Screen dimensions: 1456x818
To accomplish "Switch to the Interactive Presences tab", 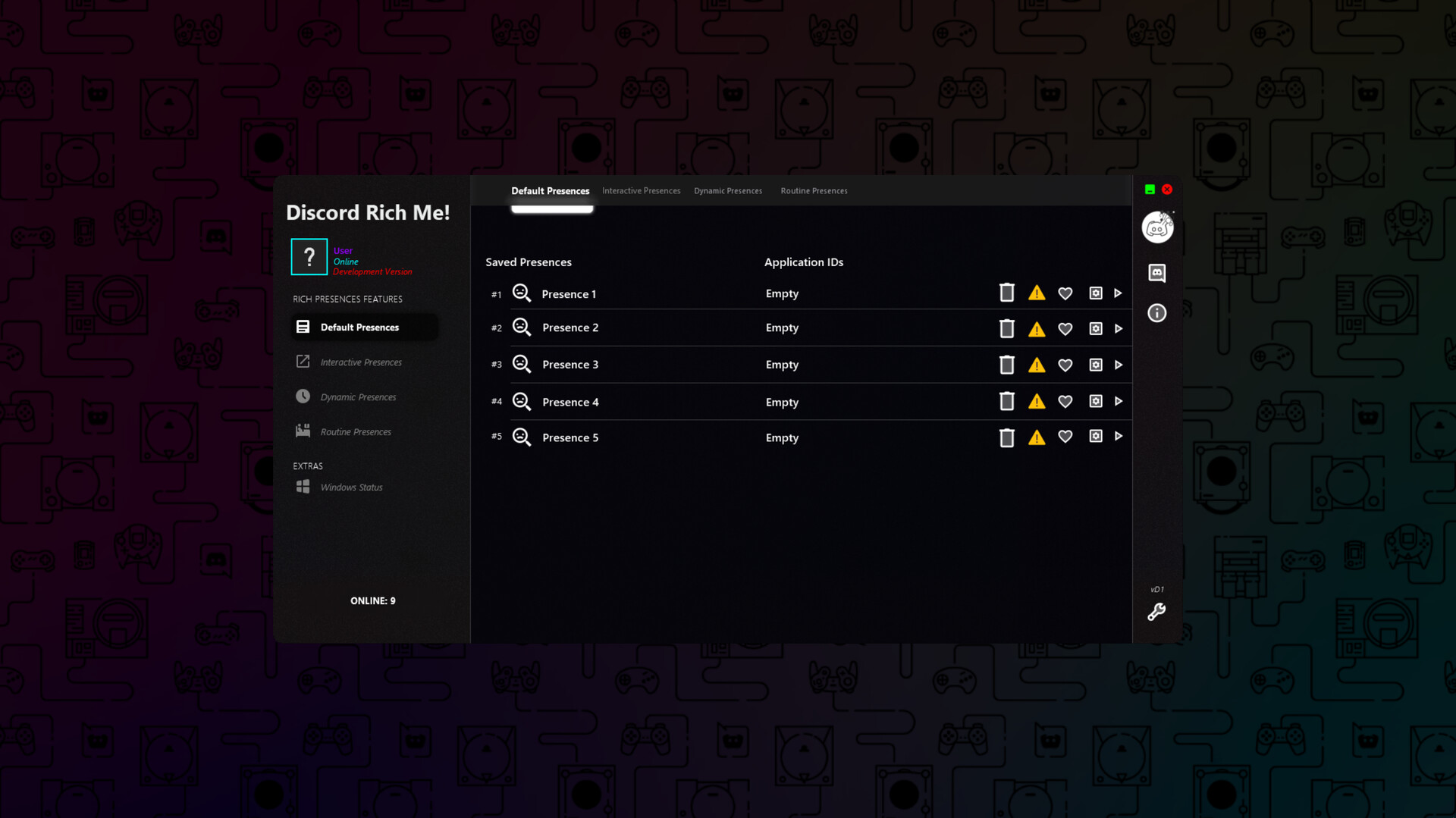I will point(641,190).
